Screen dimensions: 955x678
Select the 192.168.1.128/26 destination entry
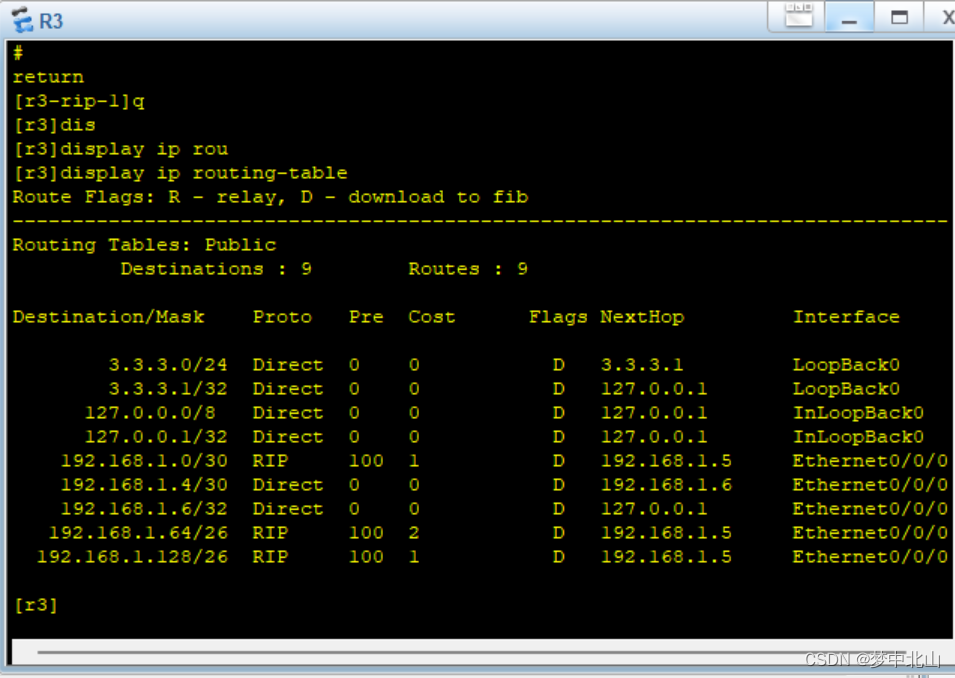[132, 557]
